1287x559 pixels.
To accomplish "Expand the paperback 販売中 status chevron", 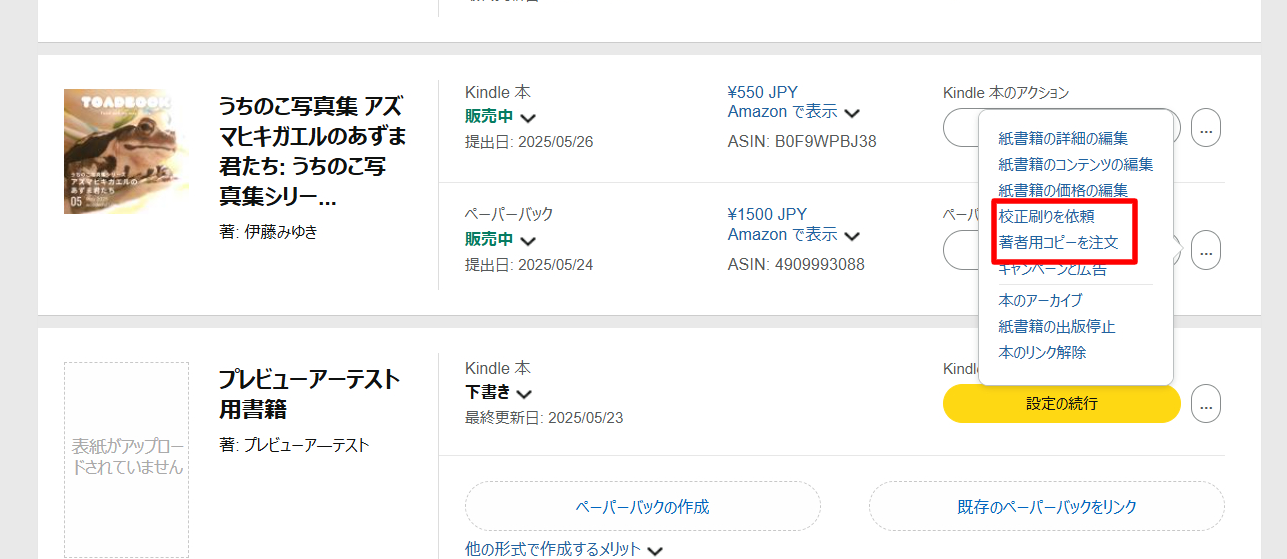I will 528,240.
